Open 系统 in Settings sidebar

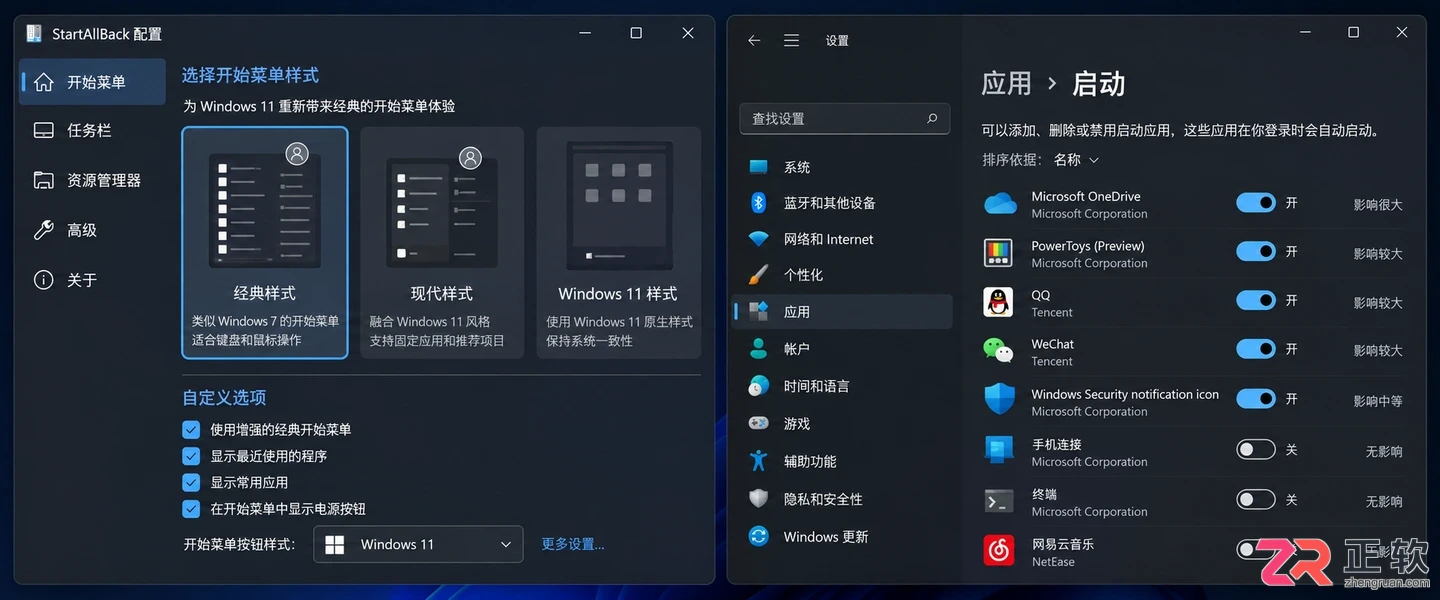coord(843,167)
